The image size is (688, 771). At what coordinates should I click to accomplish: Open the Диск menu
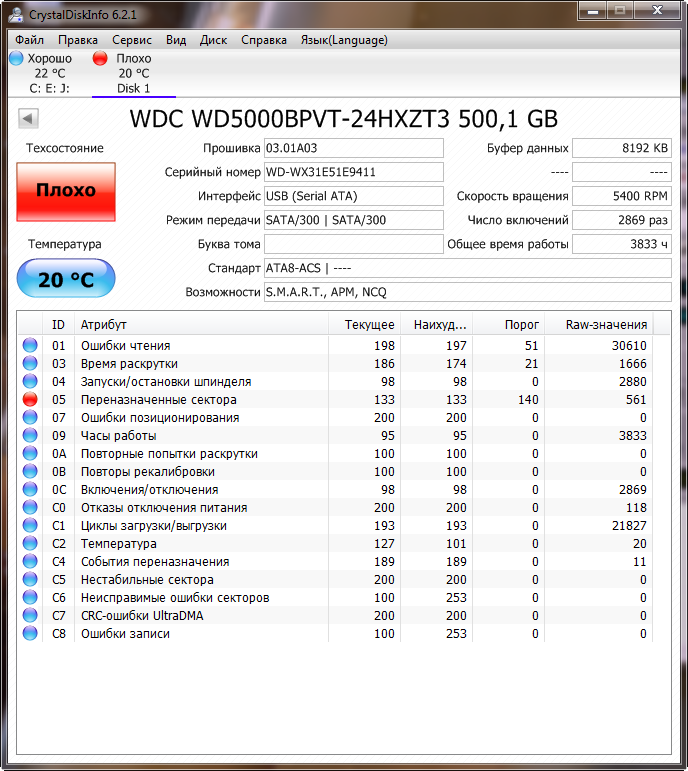click(x=213, y=40)
